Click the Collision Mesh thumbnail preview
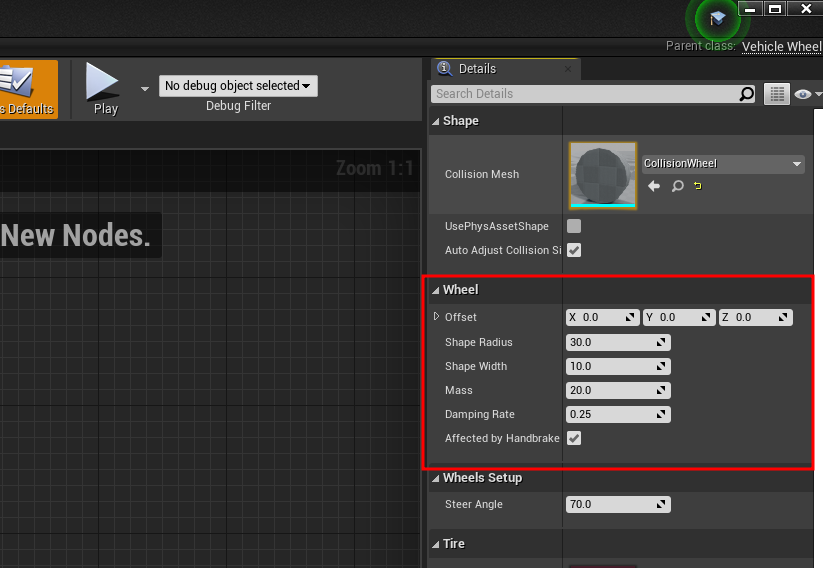The height and width of the screenshot is (568, 823). 603,175
